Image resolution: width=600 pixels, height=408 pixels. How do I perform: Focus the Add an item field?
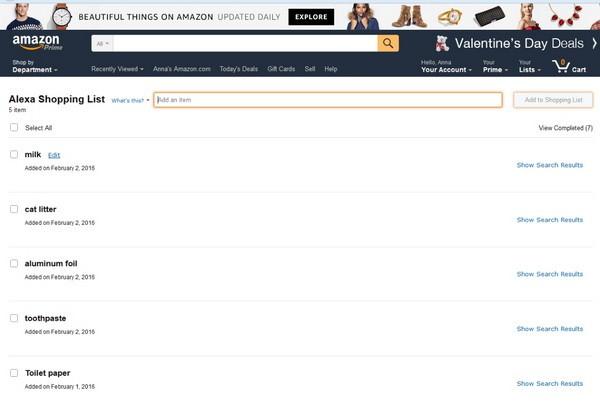(328, 100)
